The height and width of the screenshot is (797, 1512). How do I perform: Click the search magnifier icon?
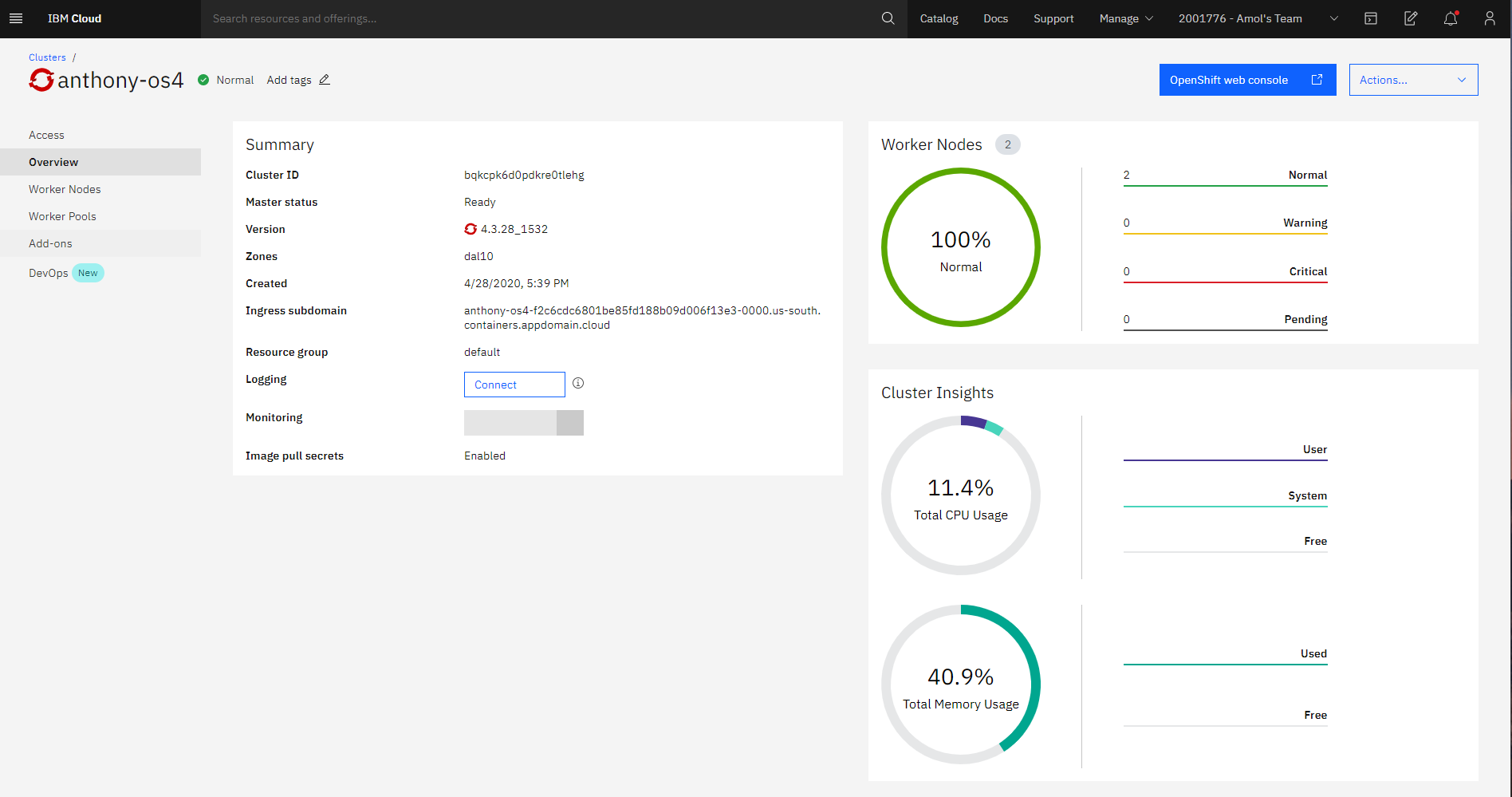pyautogui.click(x=888, y=18)
